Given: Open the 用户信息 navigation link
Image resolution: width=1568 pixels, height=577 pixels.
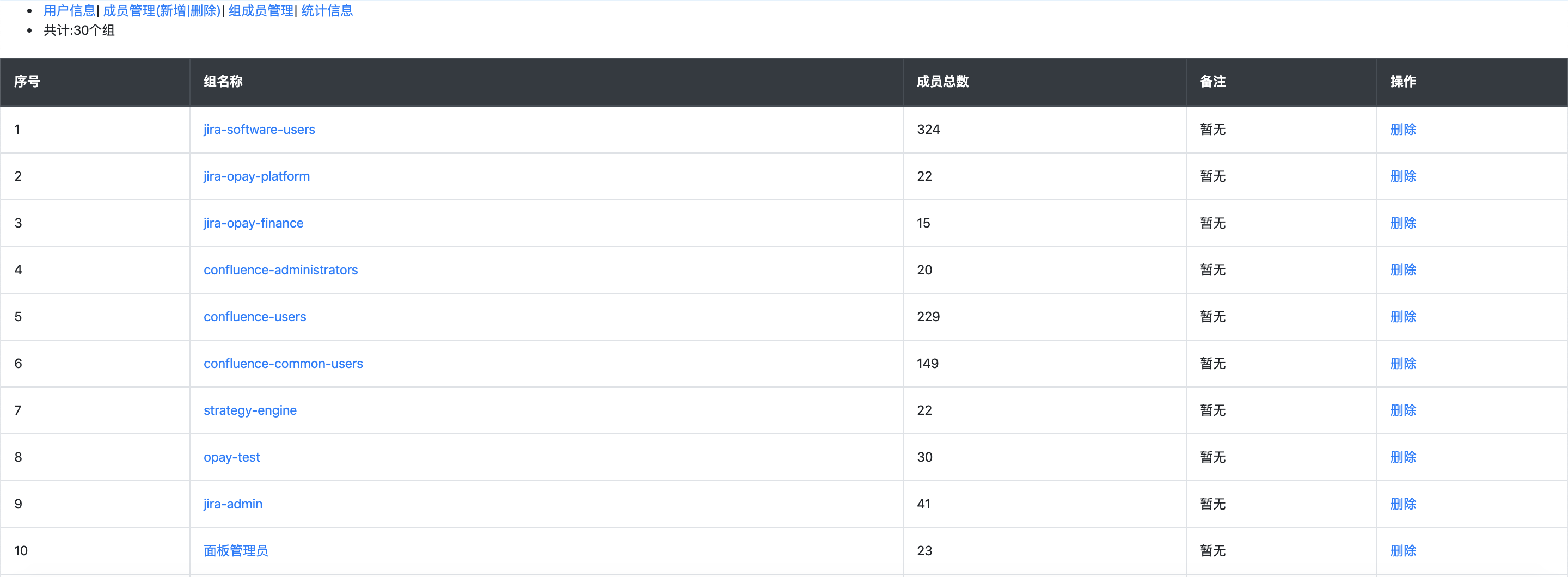Looking at the screenshot, I should [69, 11].
